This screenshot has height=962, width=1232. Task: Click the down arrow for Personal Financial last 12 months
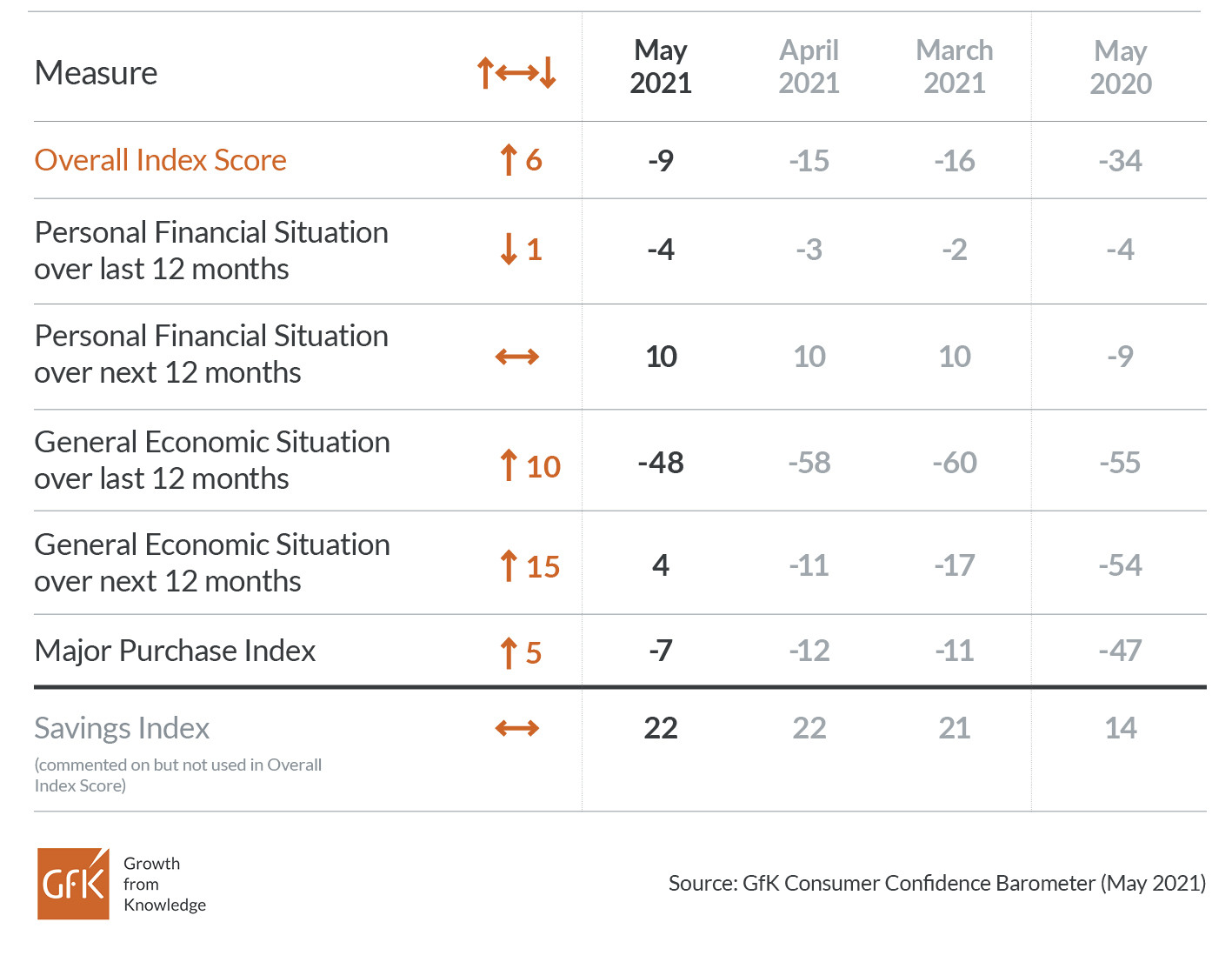(509, 250)
